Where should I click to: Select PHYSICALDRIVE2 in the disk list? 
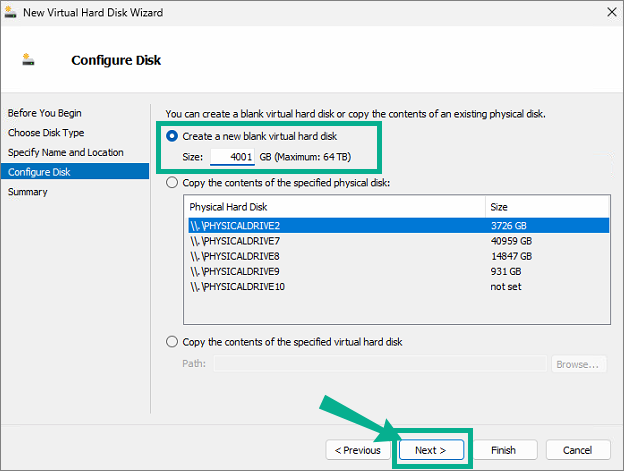coord(399,226)
